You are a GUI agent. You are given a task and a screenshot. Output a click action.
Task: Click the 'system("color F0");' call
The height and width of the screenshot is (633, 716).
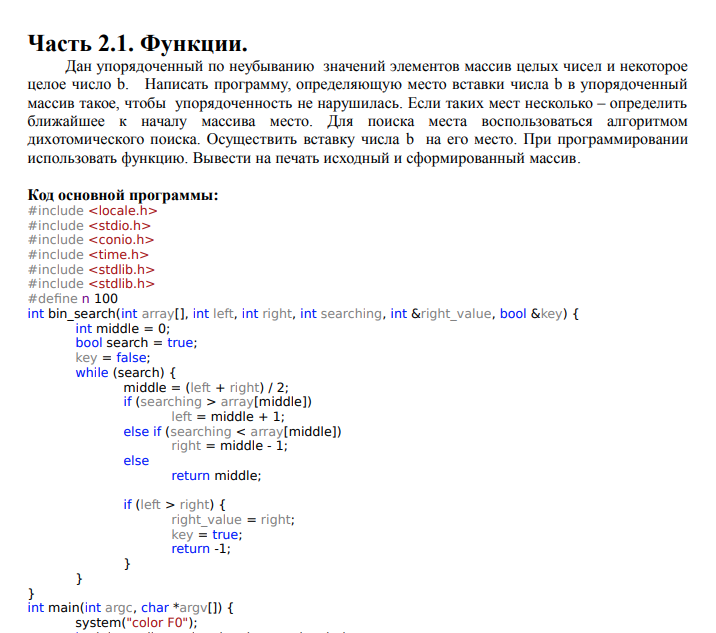(137, 623)
